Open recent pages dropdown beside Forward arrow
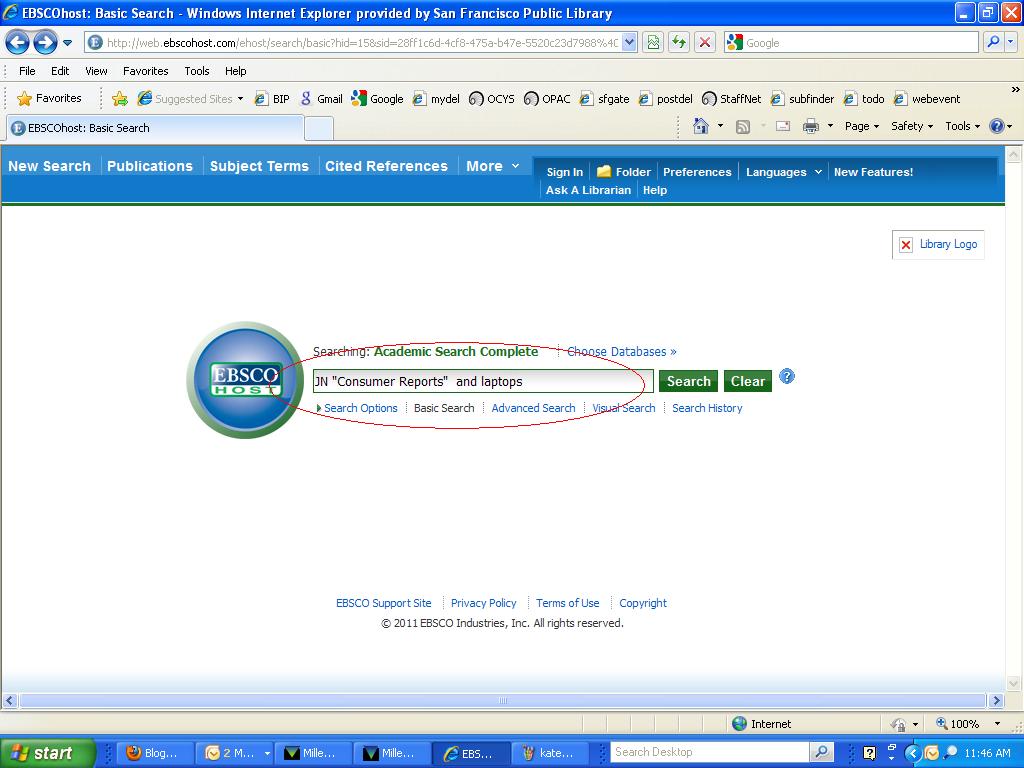Image resolution: width=1024 pixels, height=768 pixels. pos(67,43)
